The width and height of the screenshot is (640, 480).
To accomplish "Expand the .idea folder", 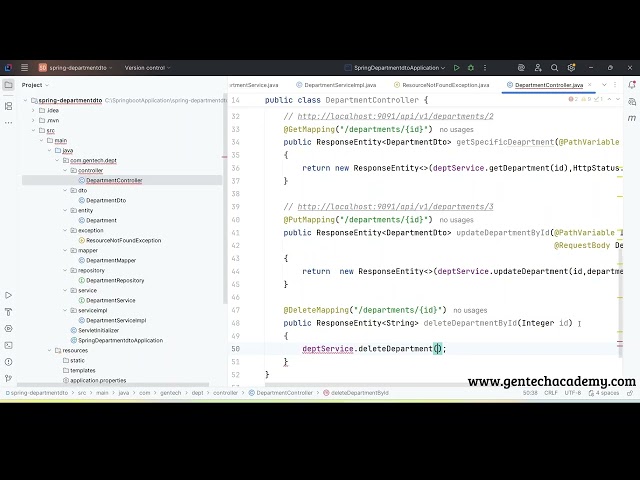I will [x=33, y=110].
